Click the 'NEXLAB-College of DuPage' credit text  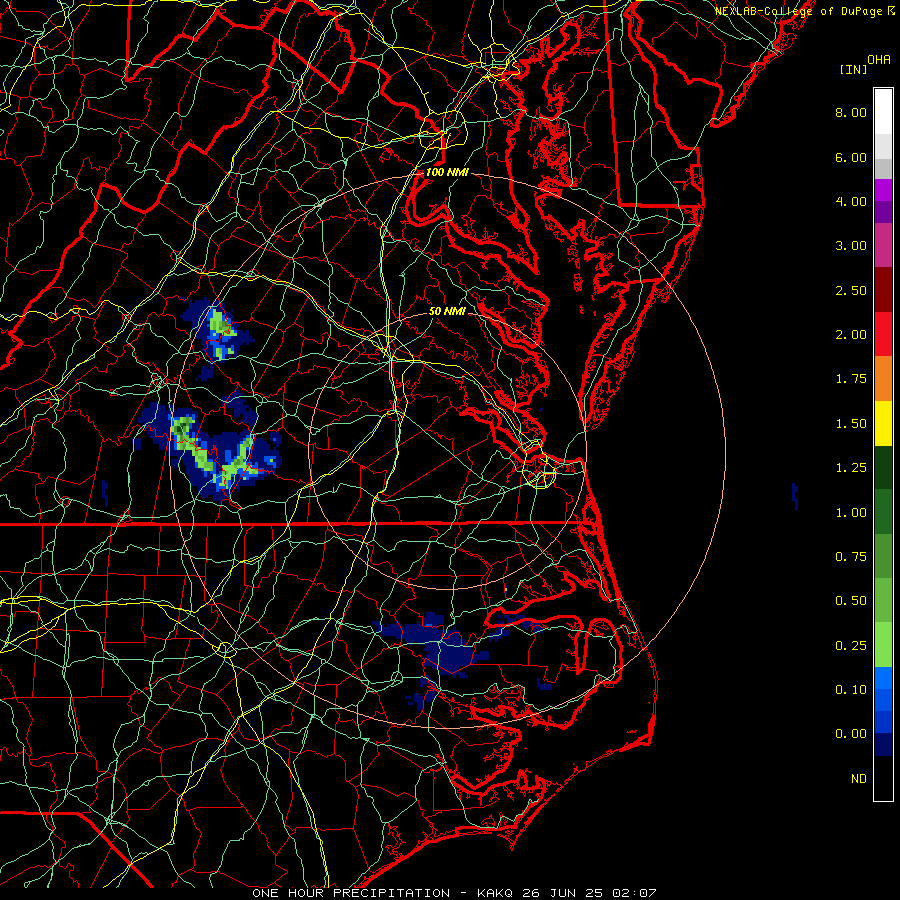coord(798,11)
